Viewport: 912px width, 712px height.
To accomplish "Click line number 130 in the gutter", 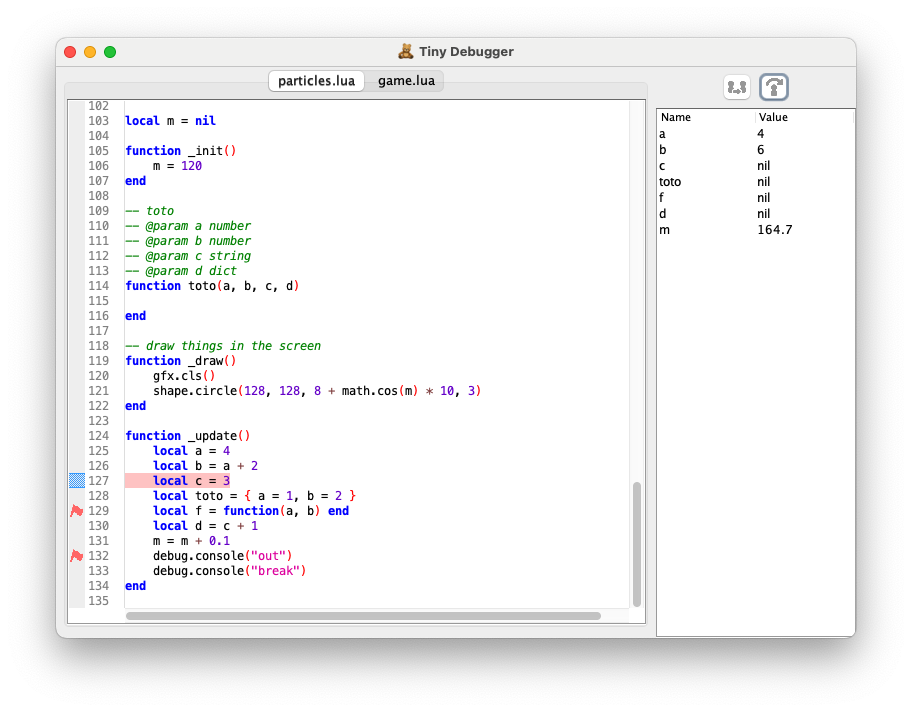I will (98, 526).
